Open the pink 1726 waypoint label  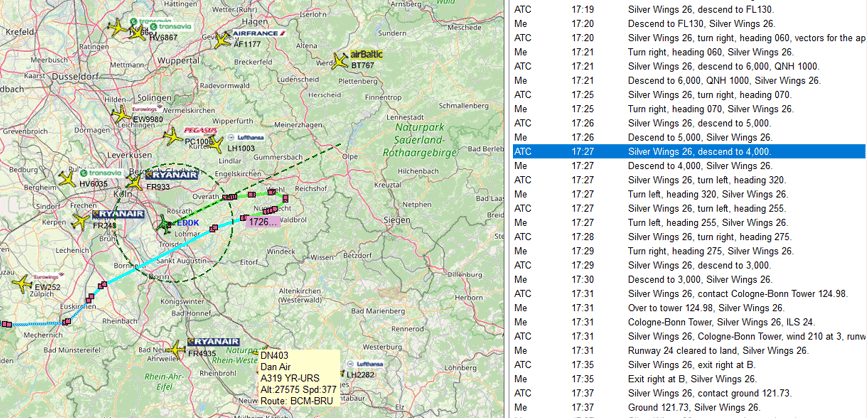(263, 222)
